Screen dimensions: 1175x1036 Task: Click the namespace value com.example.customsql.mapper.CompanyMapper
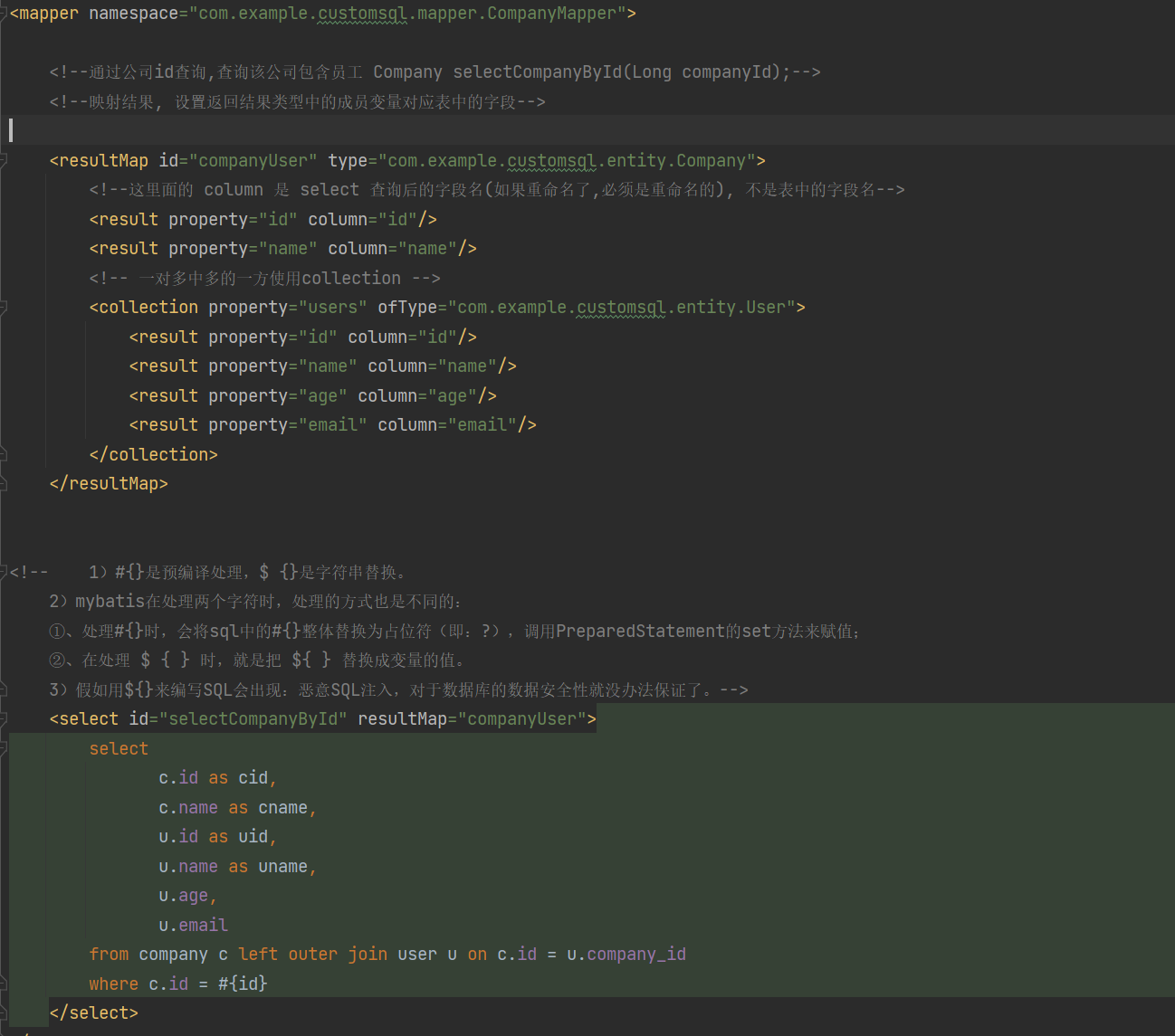click(x=407, y=14)
